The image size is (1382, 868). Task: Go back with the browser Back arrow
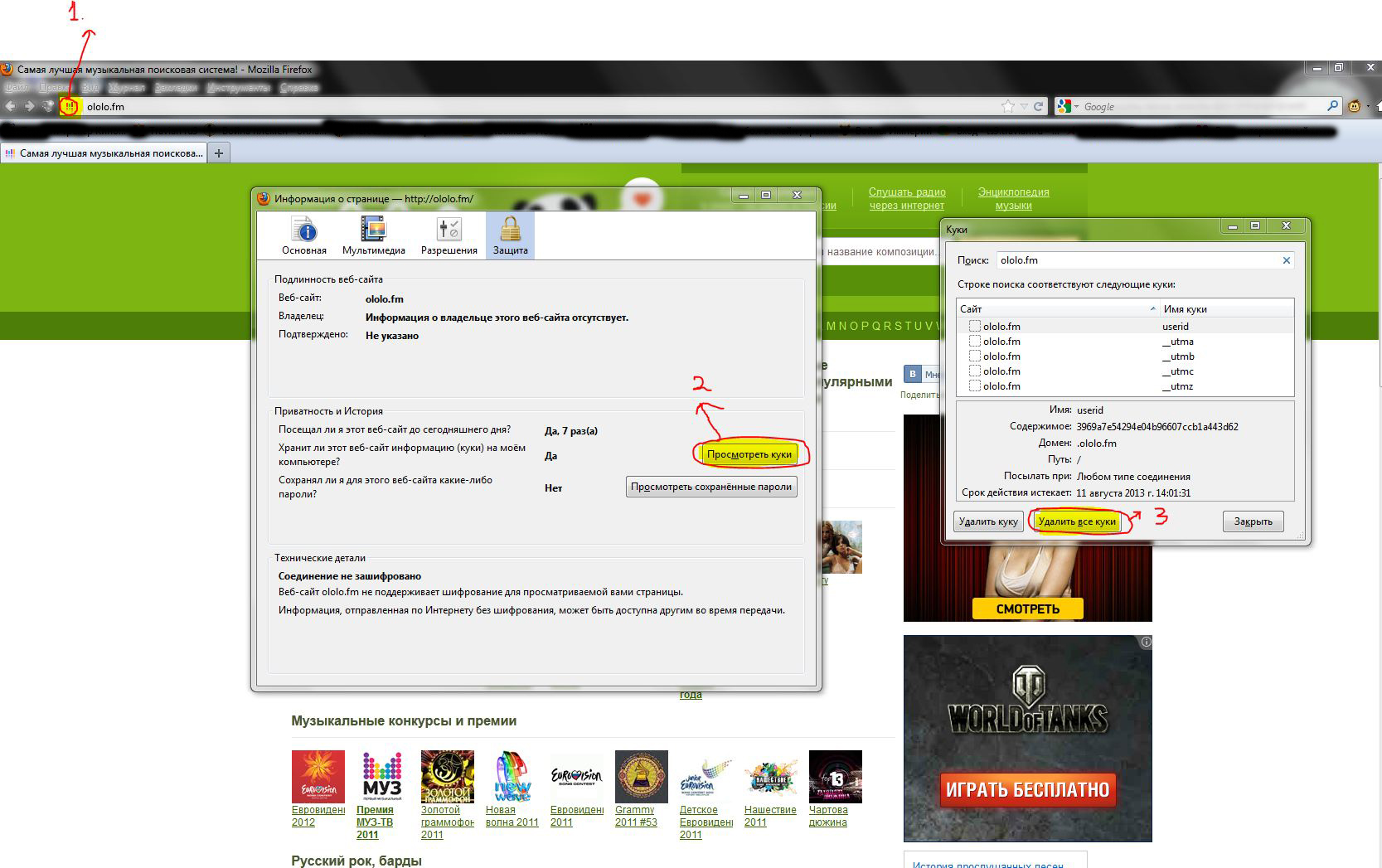(10, 106)
